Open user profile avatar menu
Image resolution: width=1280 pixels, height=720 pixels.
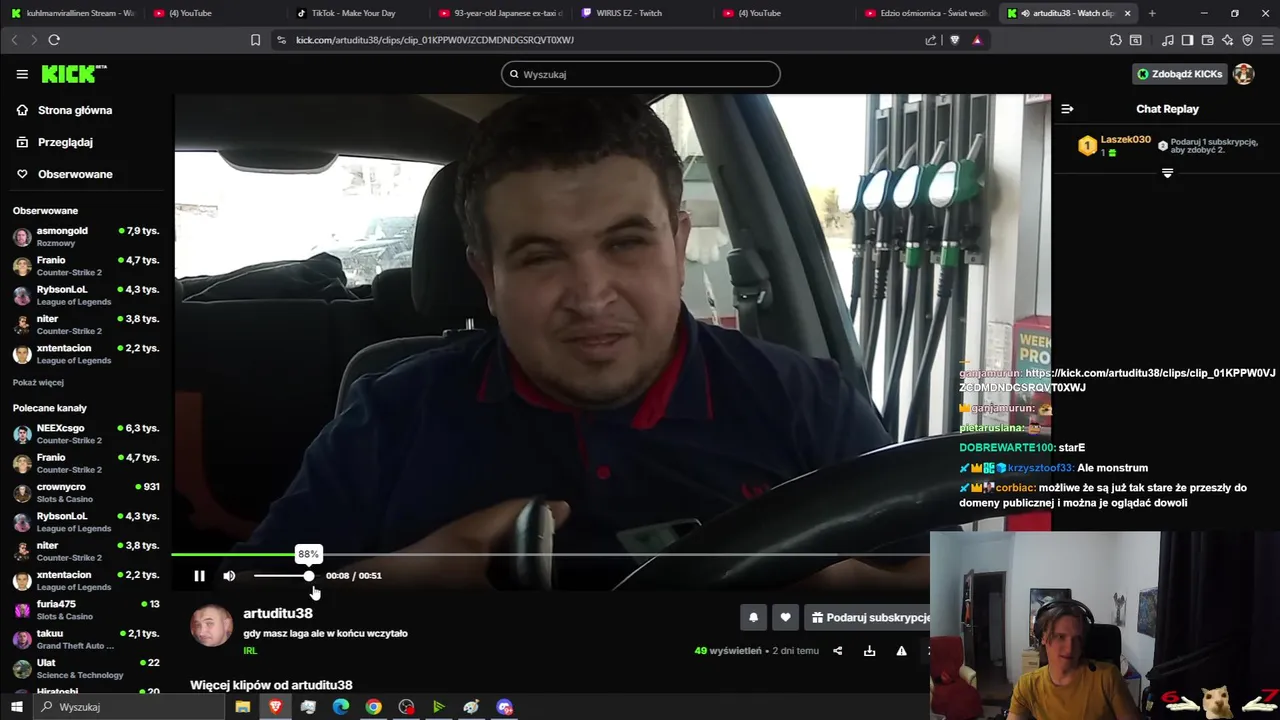(1243, 74)
